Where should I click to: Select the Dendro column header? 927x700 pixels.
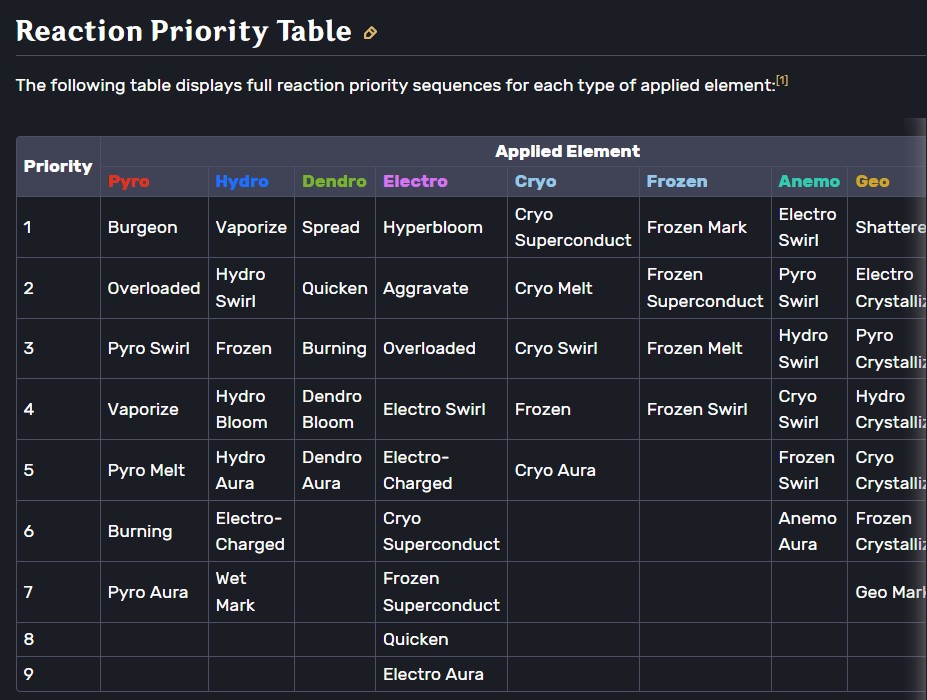[334, 181]
